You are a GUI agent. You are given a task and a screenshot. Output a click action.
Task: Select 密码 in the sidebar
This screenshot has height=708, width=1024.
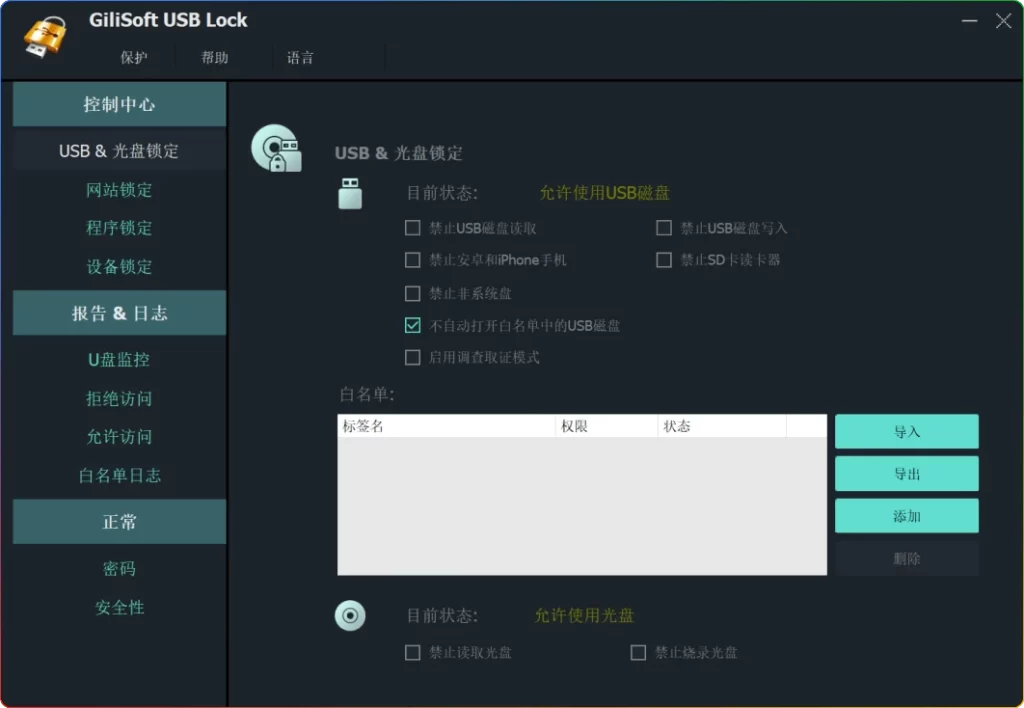point(119,569)
